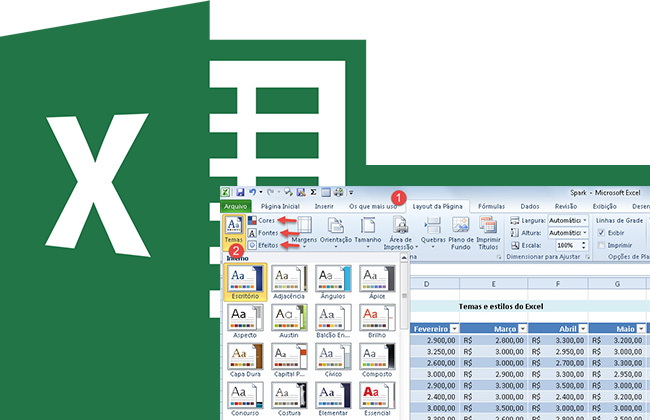The width and height of the screenshot is (650, 420).
Task: Click the Escala percentage field
Action: coord(565,245)
